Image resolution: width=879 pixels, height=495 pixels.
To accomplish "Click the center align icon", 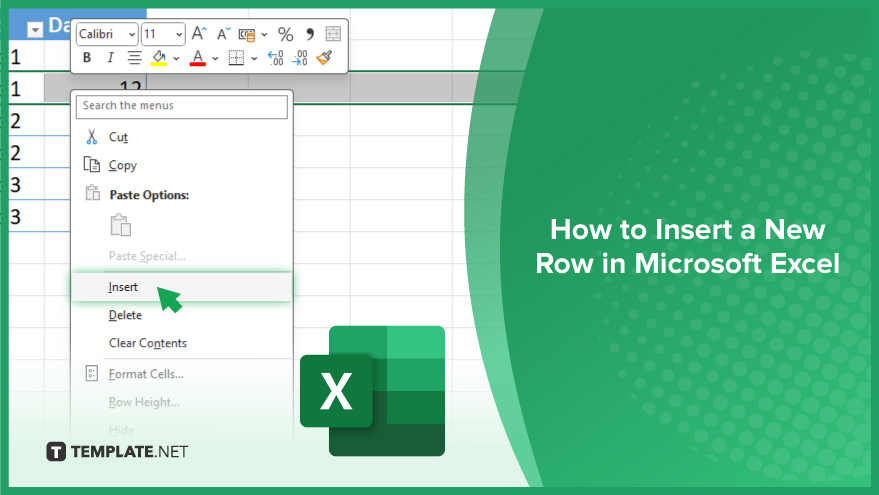I will [134, 58].
